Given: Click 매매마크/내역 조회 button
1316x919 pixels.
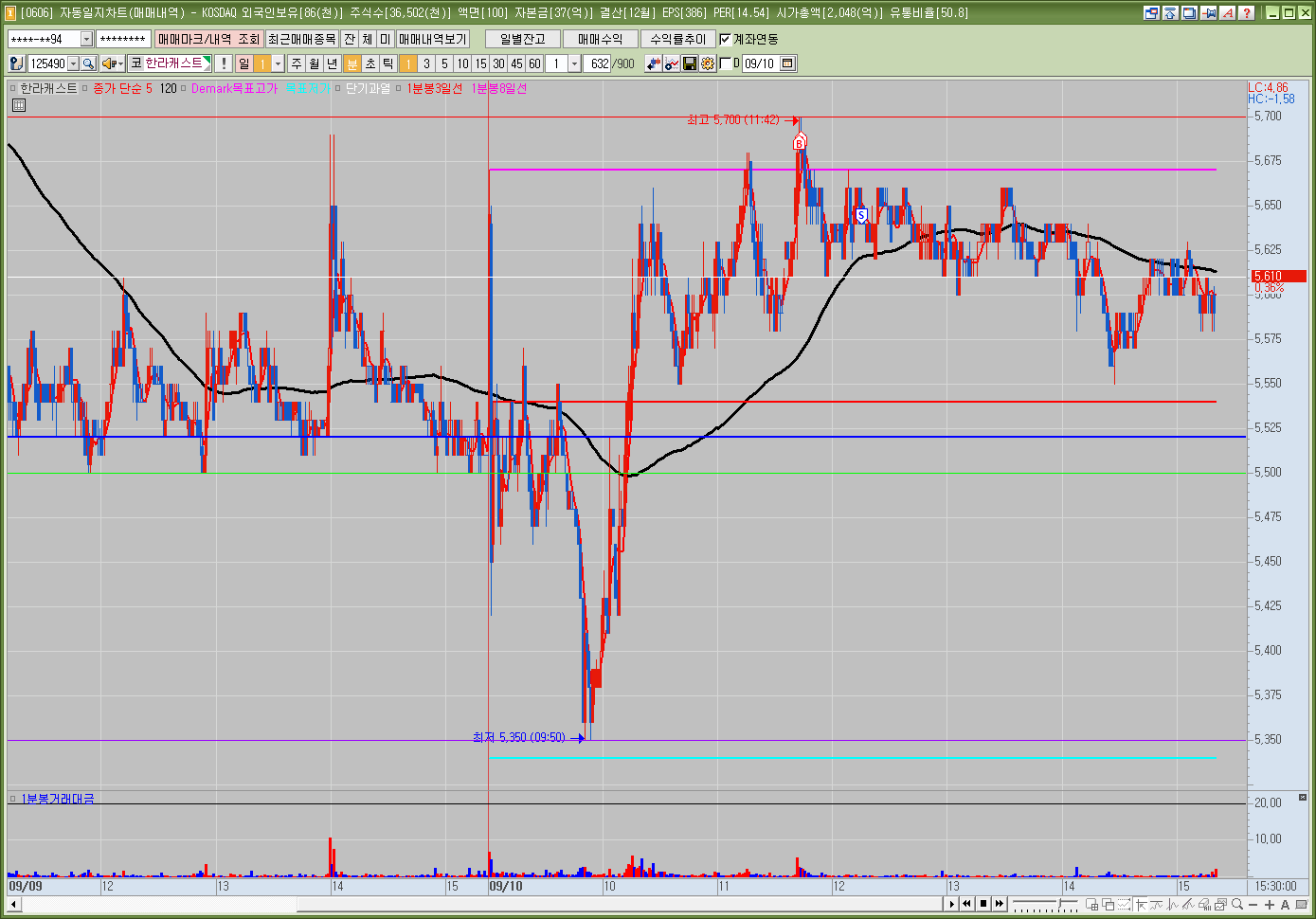Looking at the screenshot, I should [208, 39].
